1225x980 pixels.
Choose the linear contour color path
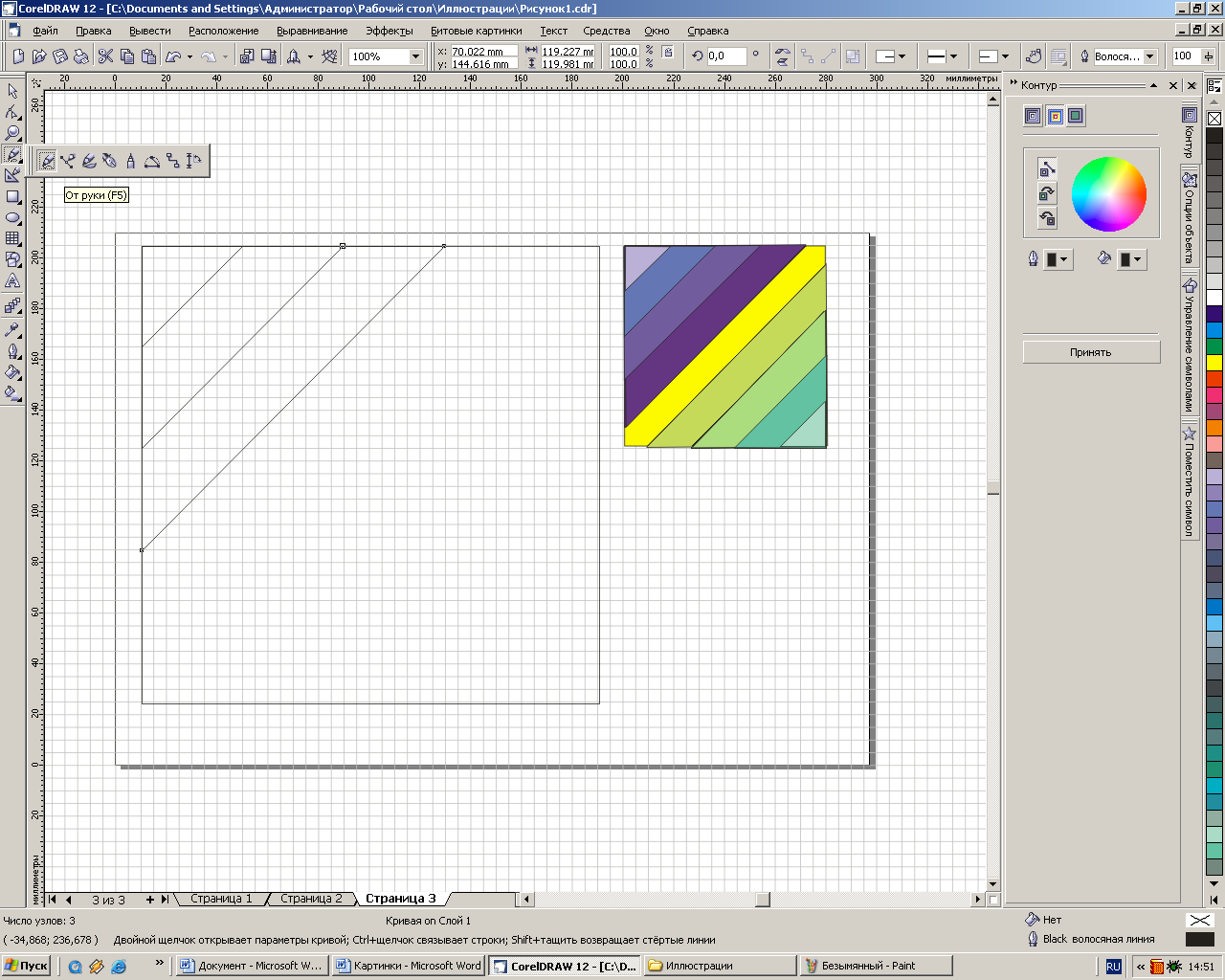pos(1047,169)
